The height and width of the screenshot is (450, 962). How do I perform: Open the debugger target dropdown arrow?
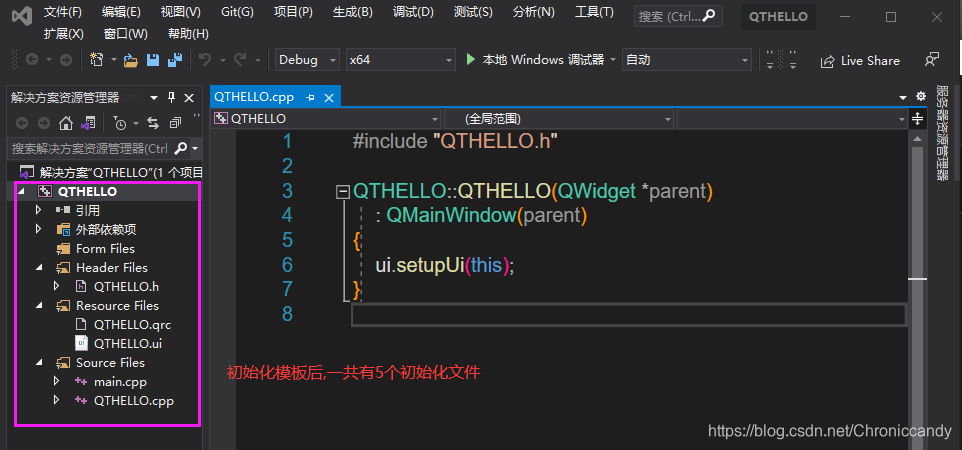click(x=613, y=60)
